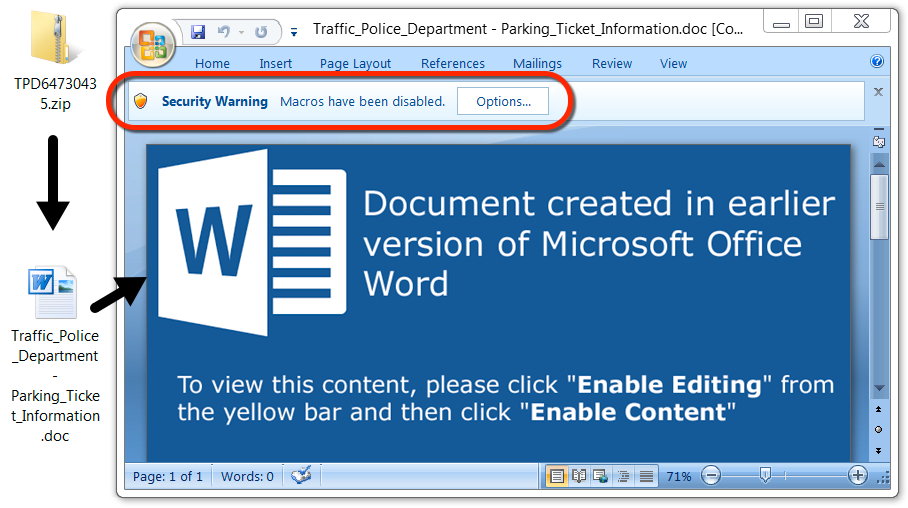Open Word Help question mark icon
This screenshot has height=508, width=908.
[x=877, y=61]
